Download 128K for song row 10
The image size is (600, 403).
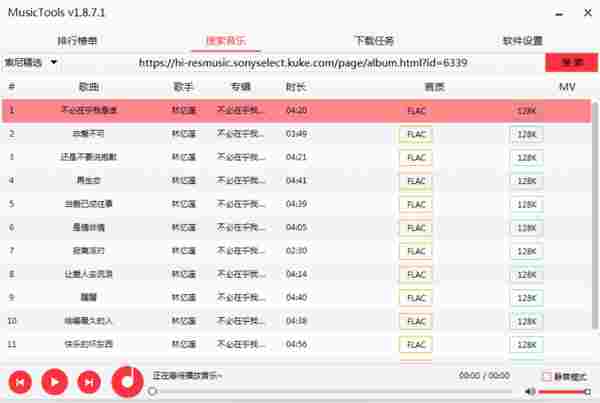(527, 321)
